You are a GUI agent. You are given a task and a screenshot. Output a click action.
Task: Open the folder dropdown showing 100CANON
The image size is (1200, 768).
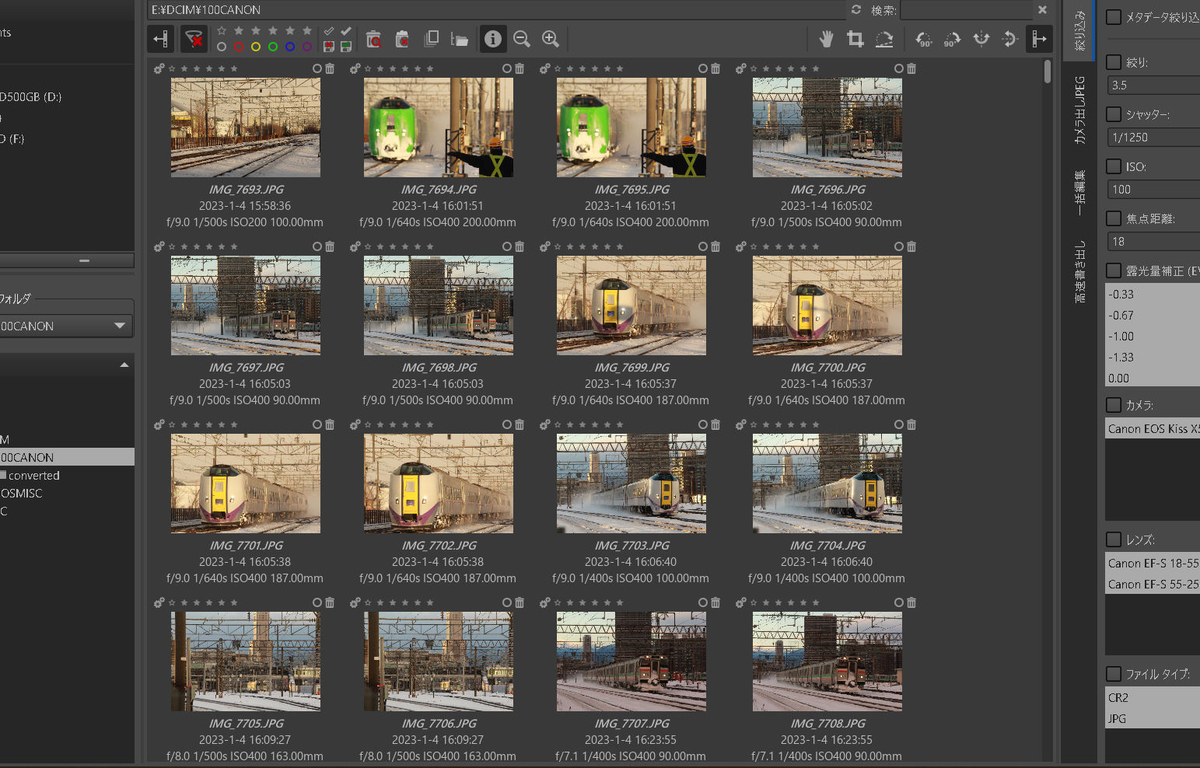121,326
